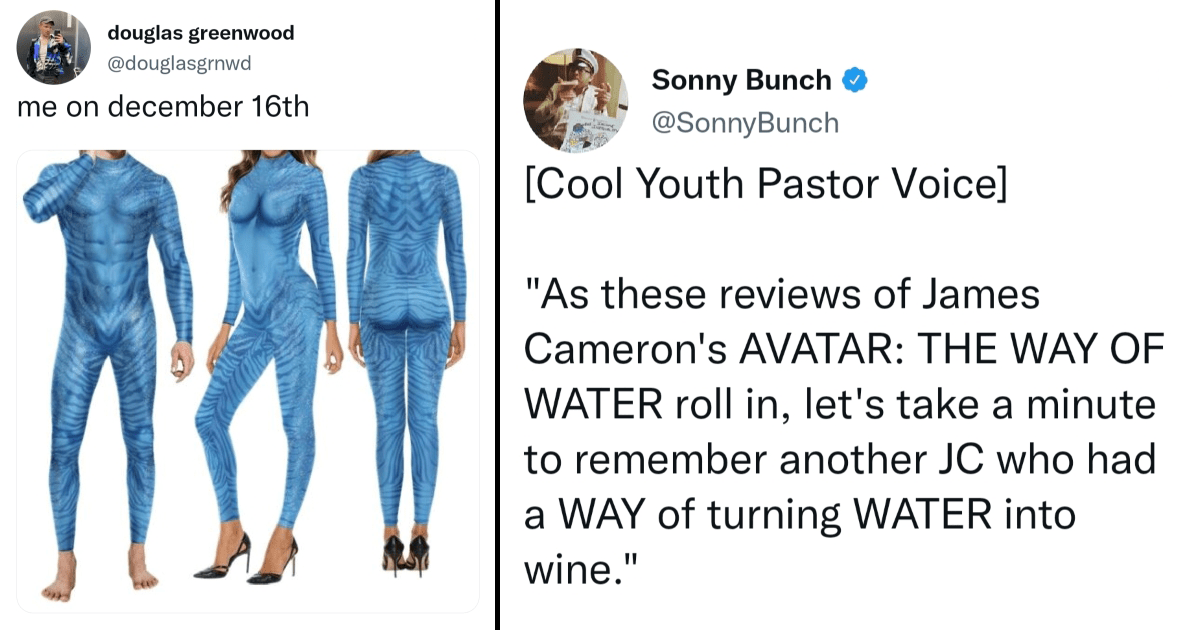Click the @douglasgrnwd handle
Image resolution: width=1200 pixels, height=630 pixels.
coord(179,64)
